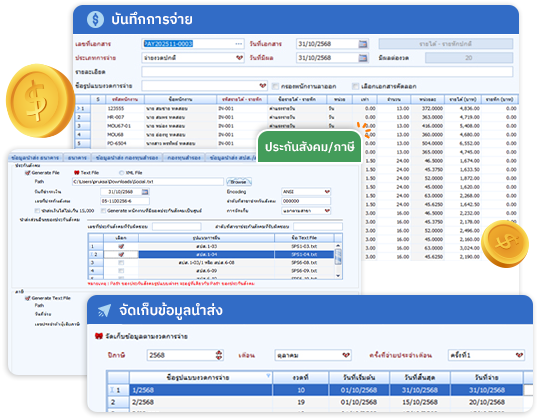Click the field showing 20 in payment form

[469, 58]
